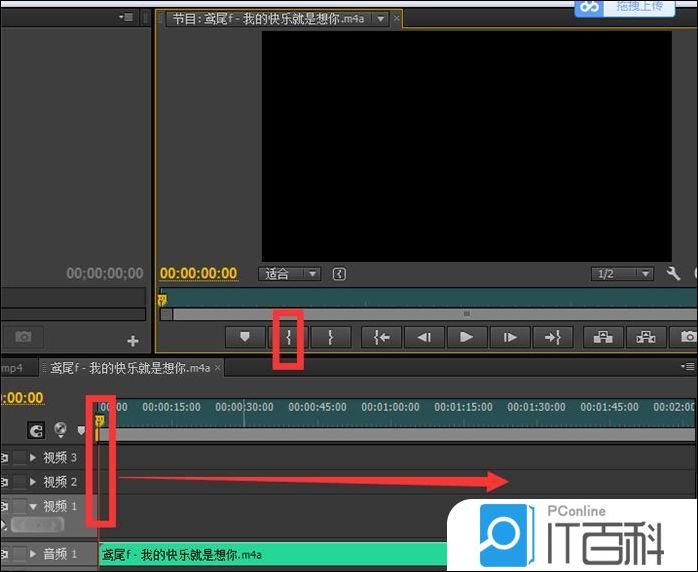The width and height of the screenshot is (698, 572).
Task: Toggle sync lock box for 音频 1
Action: click(20, 554)
